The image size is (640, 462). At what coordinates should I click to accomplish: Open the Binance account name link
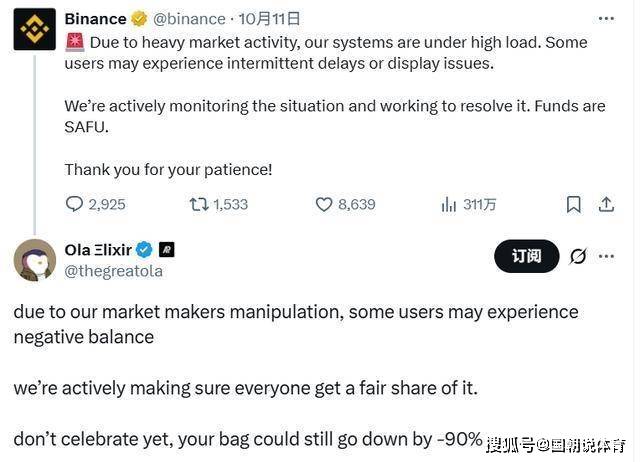(x=95, y=19)
